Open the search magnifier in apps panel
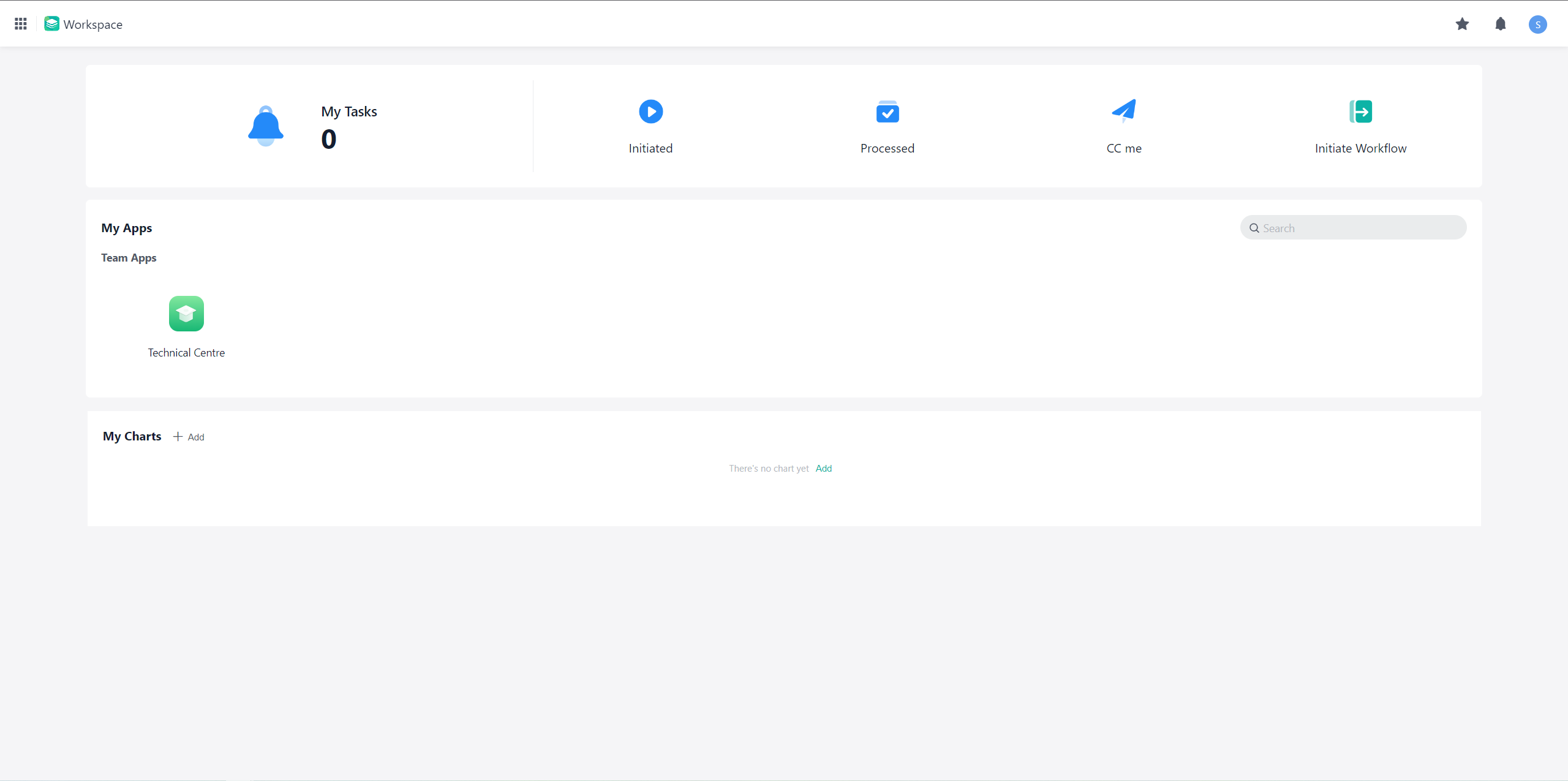This screenshot has height=781, width=1568. coord(1254,227)
